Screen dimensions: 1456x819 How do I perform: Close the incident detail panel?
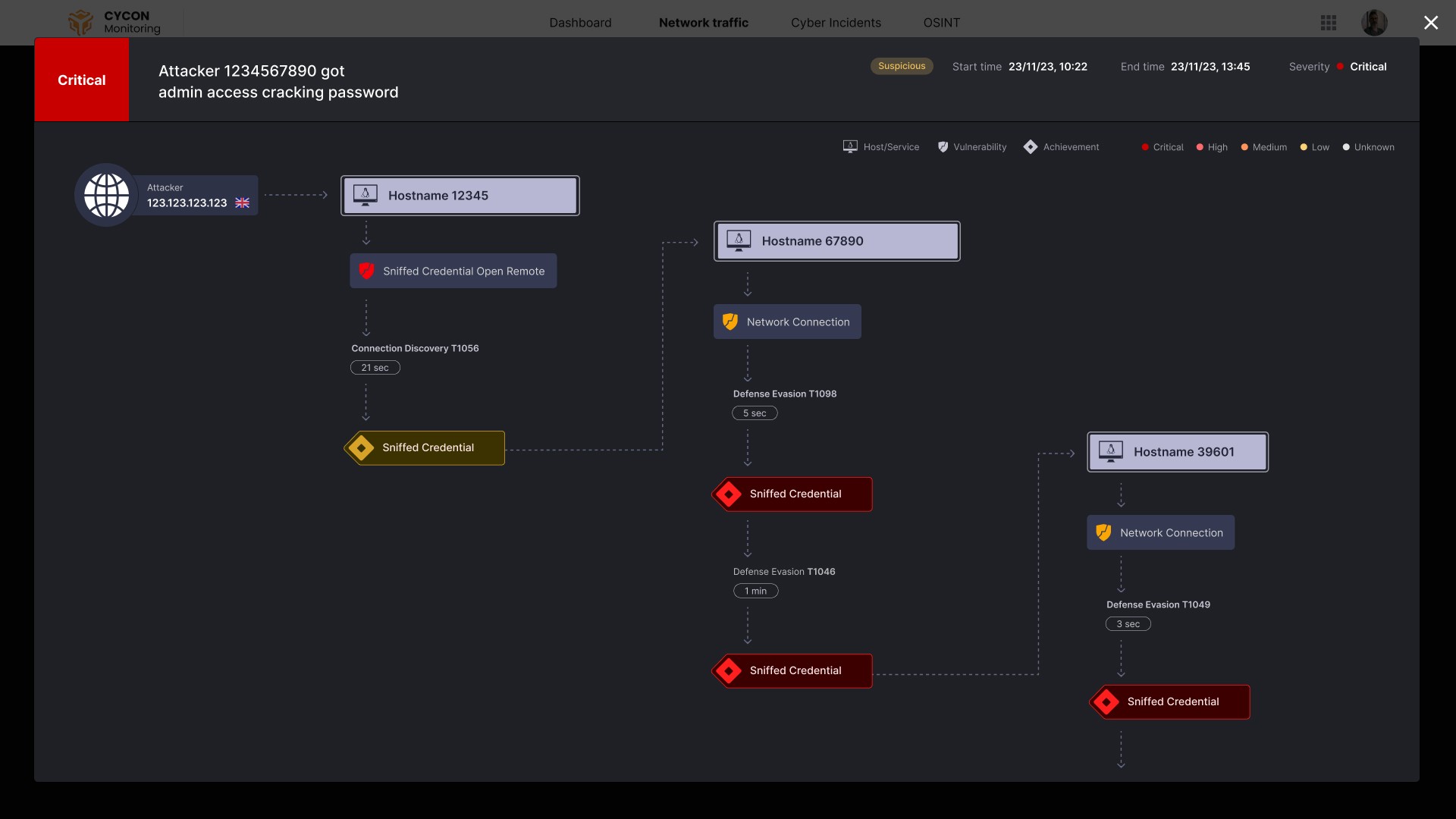tap(1430, 23)
